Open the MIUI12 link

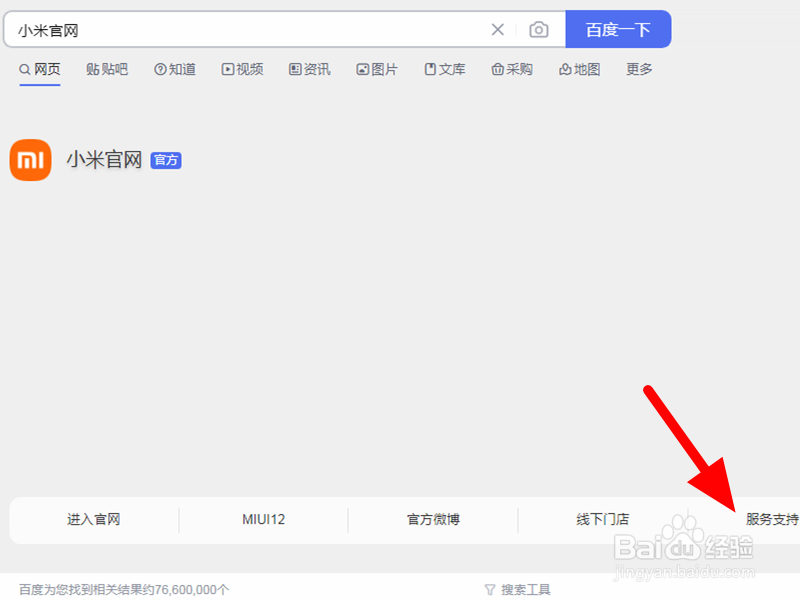pos(263,519)
